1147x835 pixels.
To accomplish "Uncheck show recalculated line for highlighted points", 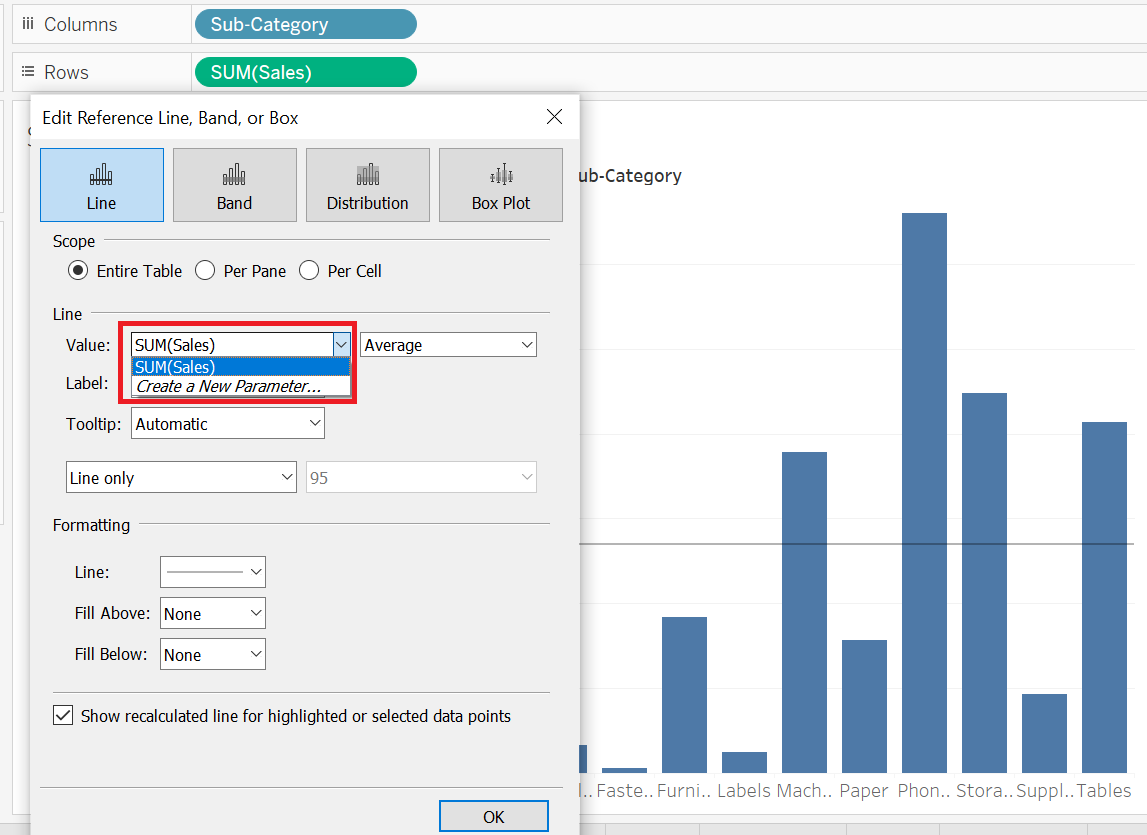I will [x=63, y=714].
